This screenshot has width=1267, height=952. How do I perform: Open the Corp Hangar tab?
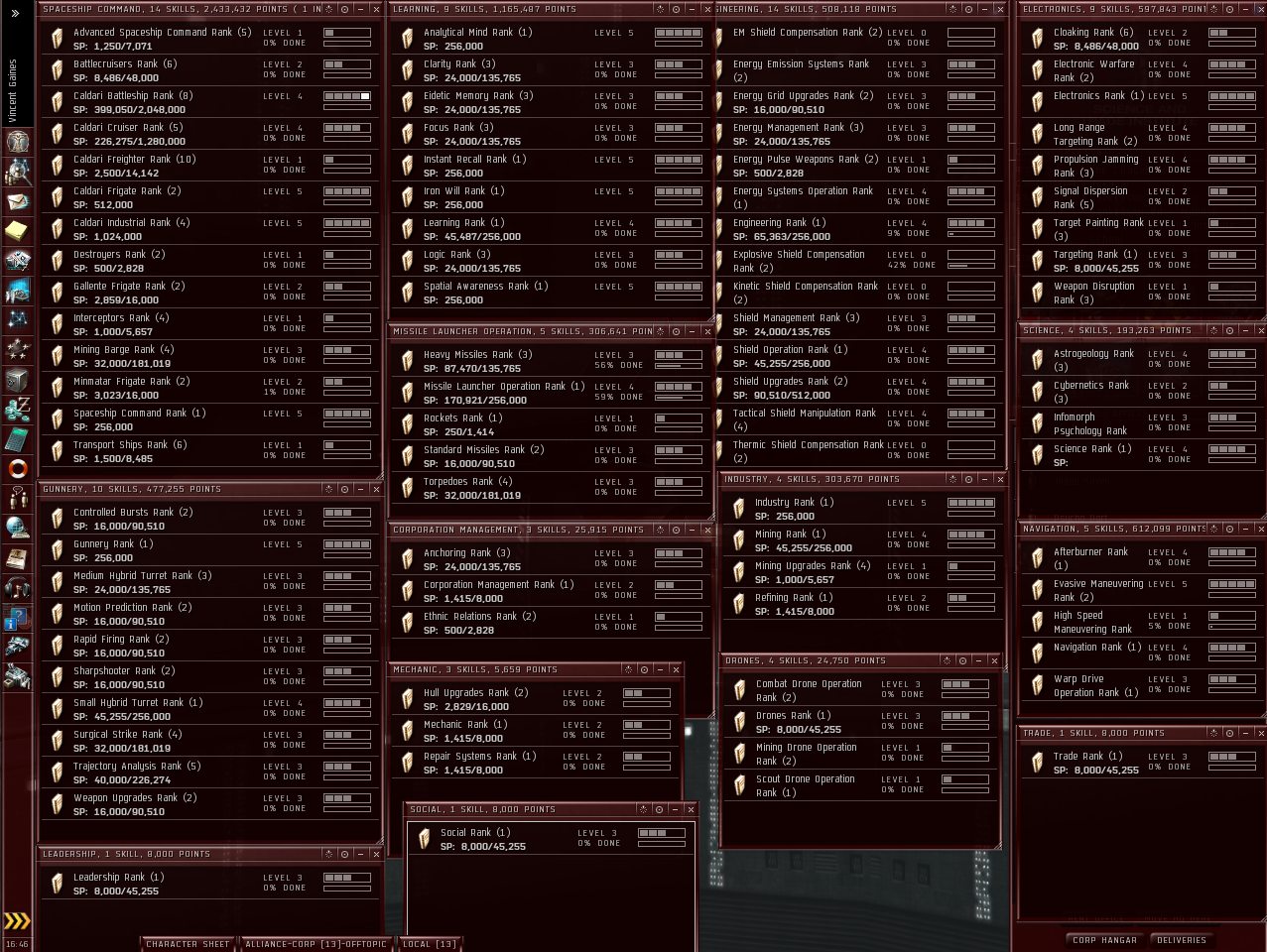(1105, 940)
